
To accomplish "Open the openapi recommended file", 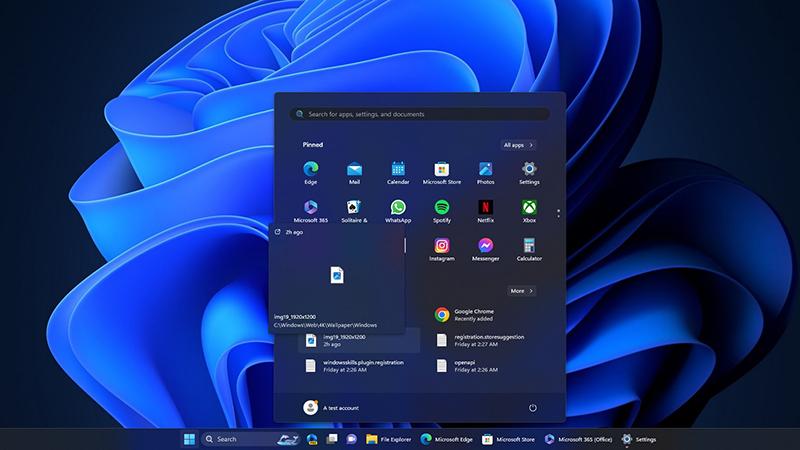I will tap(464, 366).
